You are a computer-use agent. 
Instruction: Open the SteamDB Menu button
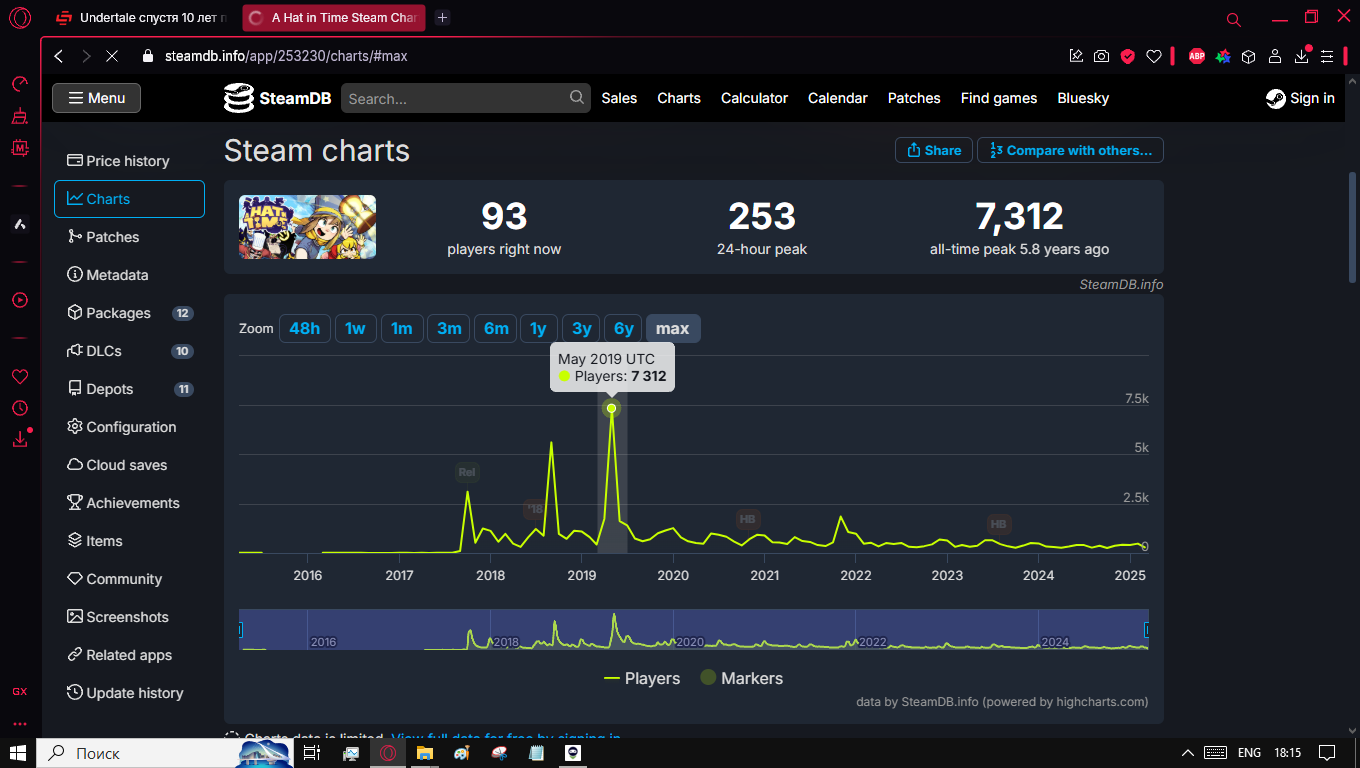96,98
